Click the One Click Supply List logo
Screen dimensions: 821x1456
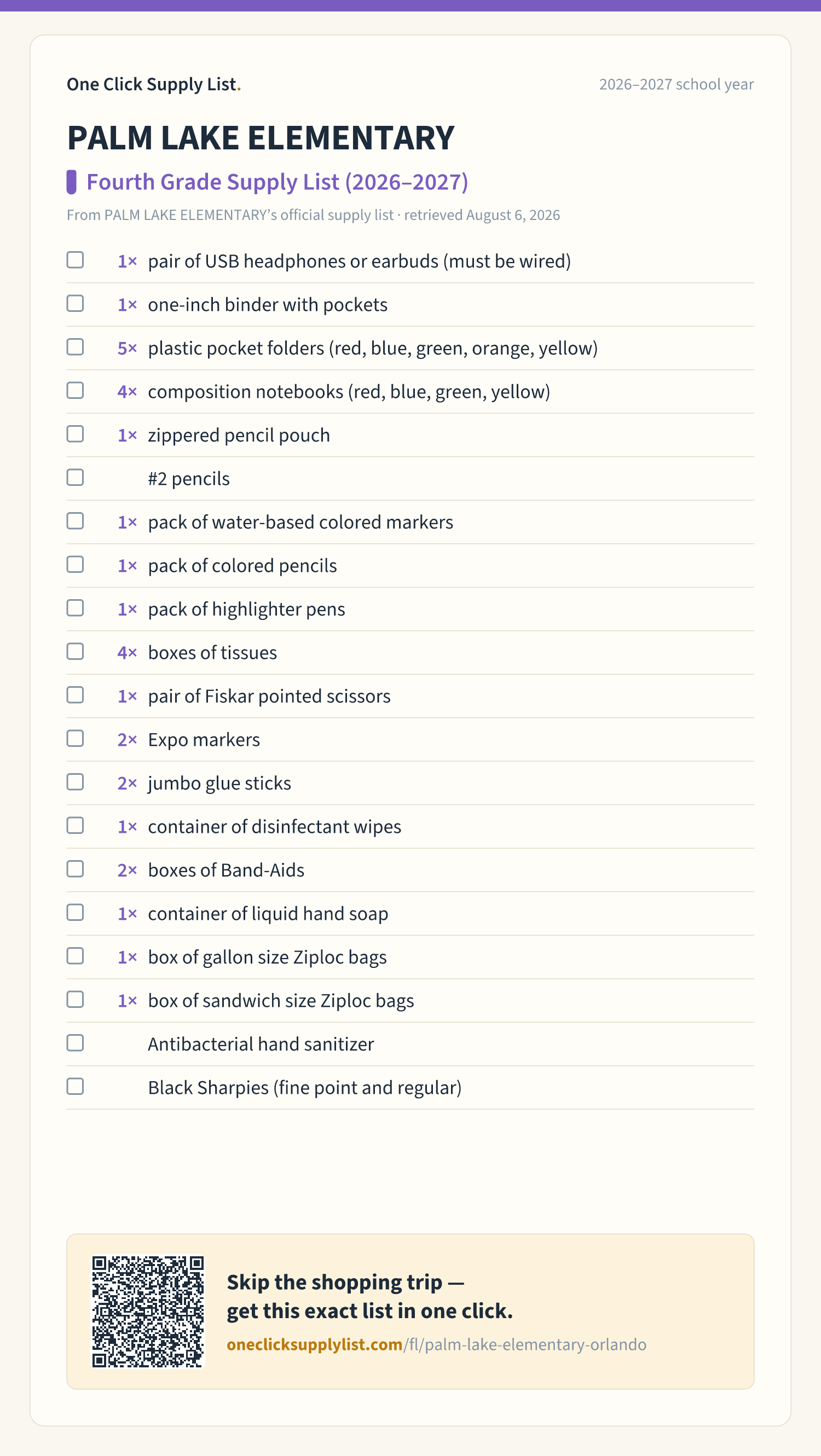click(x=154, y=84)
